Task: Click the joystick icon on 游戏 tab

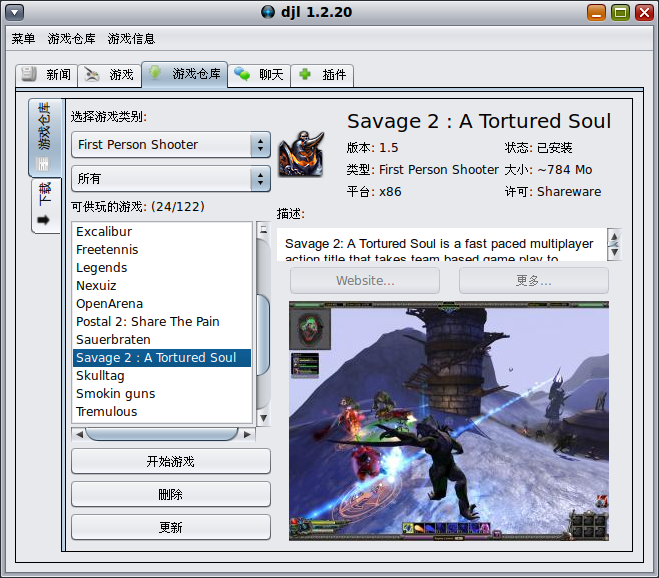Action: [92, 74]
